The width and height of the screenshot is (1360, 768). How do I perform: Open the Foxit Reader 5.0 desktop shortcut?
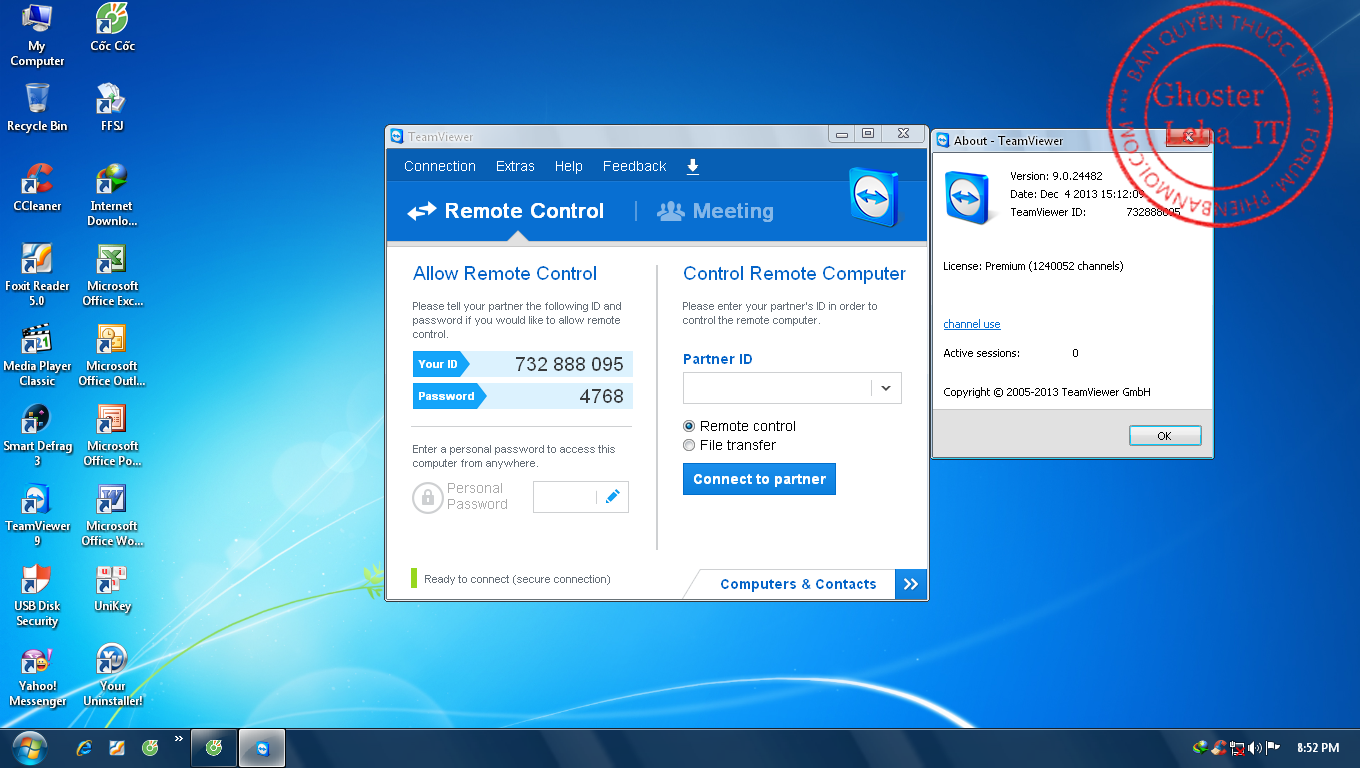[37, 267]
